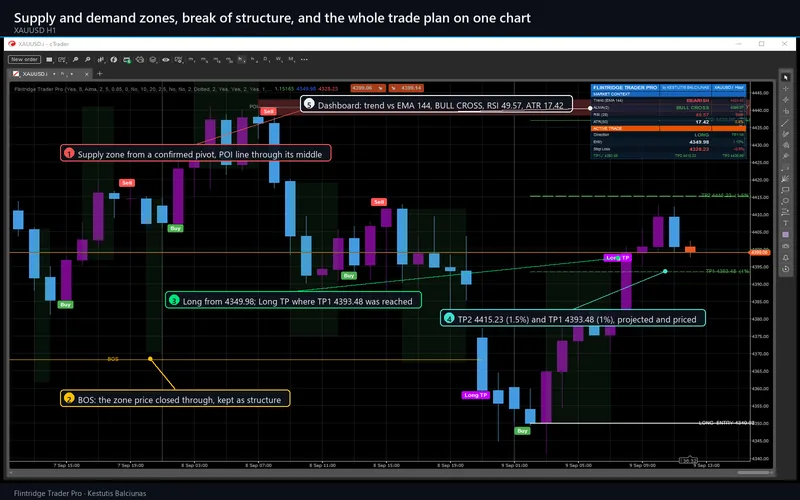Expand the timeframe dropdown on the chart tab

click(x=71, y=74)
